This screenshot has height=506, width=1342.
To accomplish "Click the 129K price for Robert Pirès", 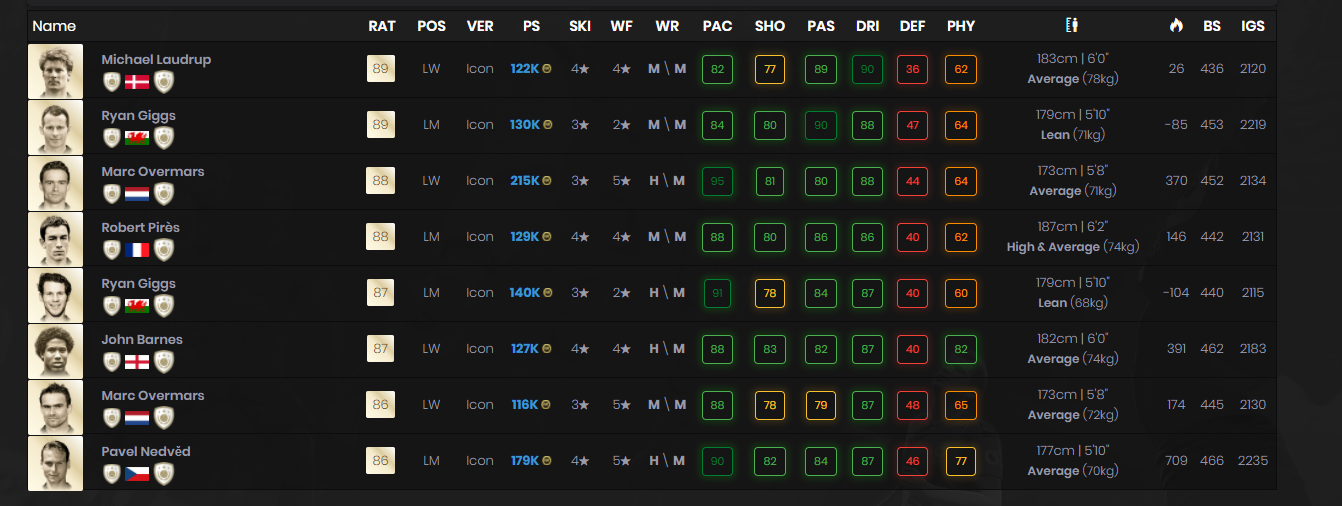I will (524, 237).
